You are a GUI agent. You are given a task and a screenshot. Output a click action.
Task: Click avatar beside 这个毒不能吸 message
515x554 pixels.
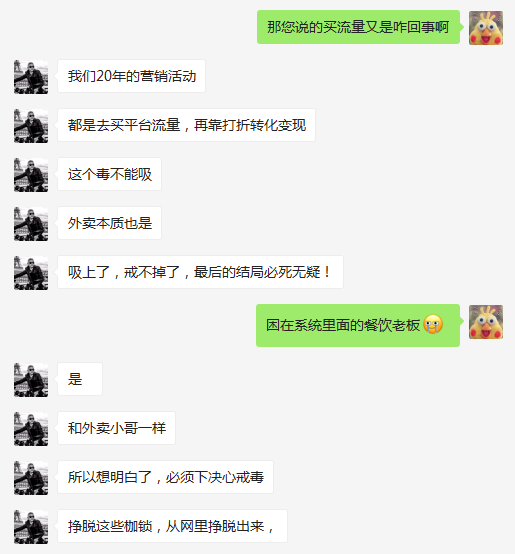pos(31,175)
